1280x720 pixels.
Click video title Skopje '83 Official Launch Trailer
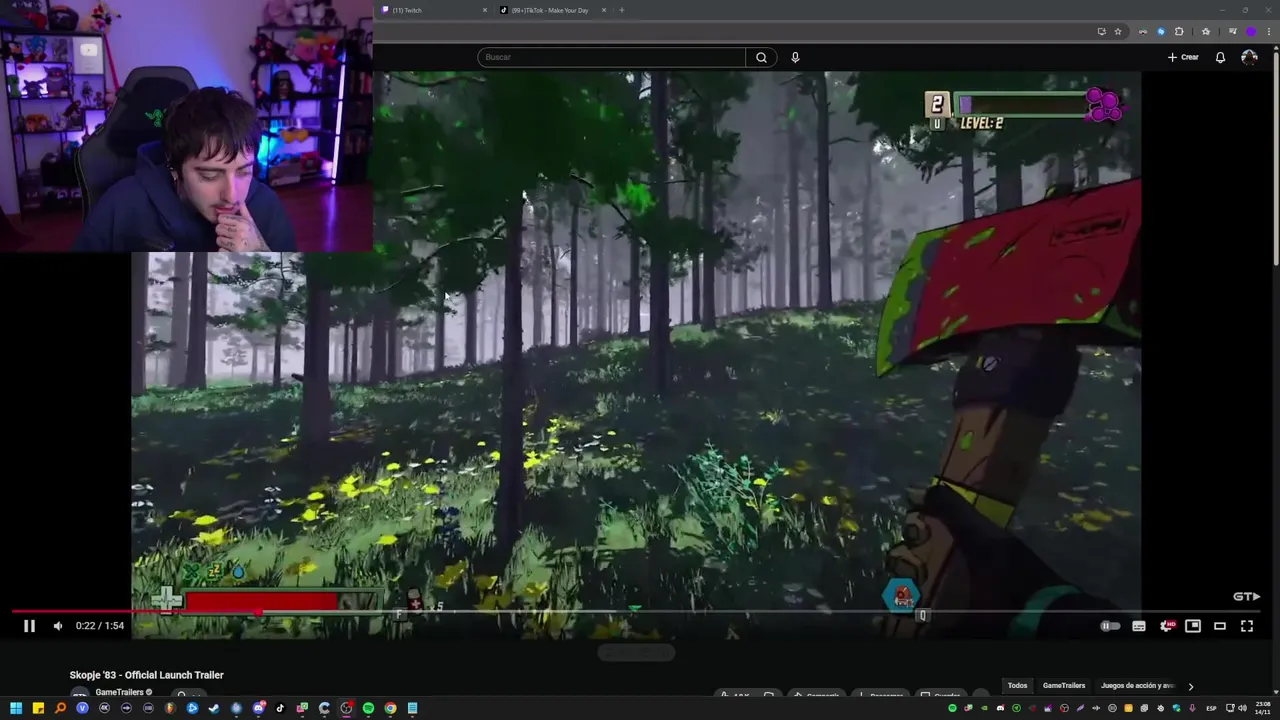pos(147,675)
